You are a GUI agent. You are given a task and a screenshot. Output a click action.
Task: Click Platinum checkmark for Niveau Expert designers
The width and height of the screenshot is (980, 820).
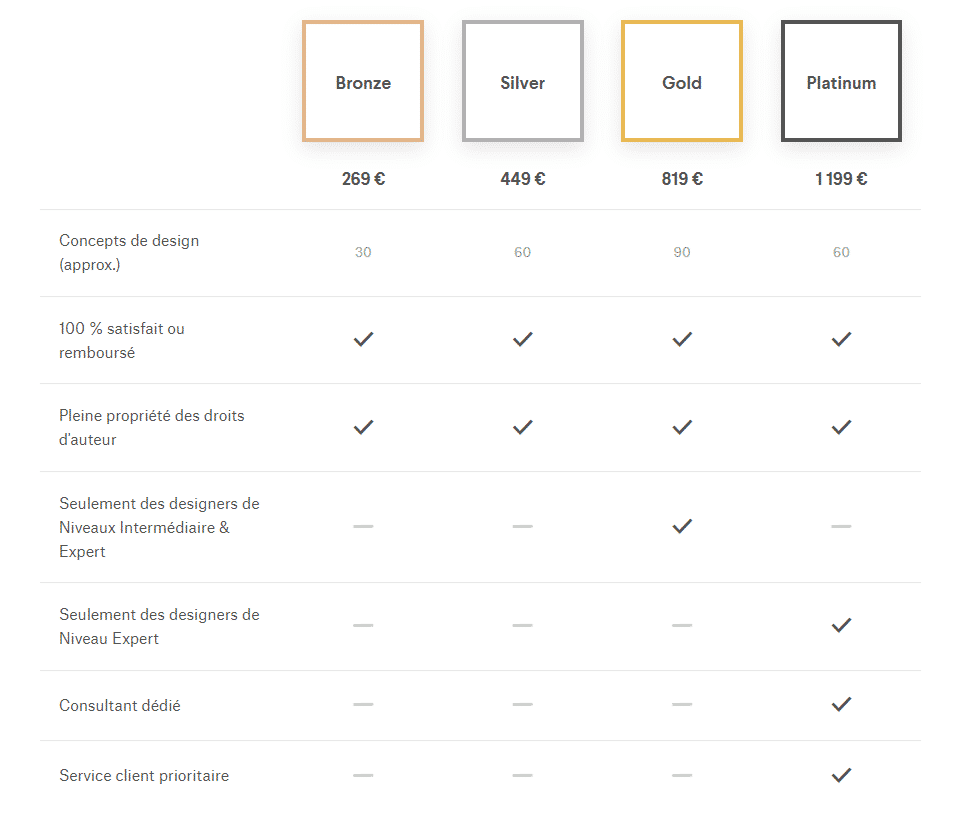tap(841, 625)
